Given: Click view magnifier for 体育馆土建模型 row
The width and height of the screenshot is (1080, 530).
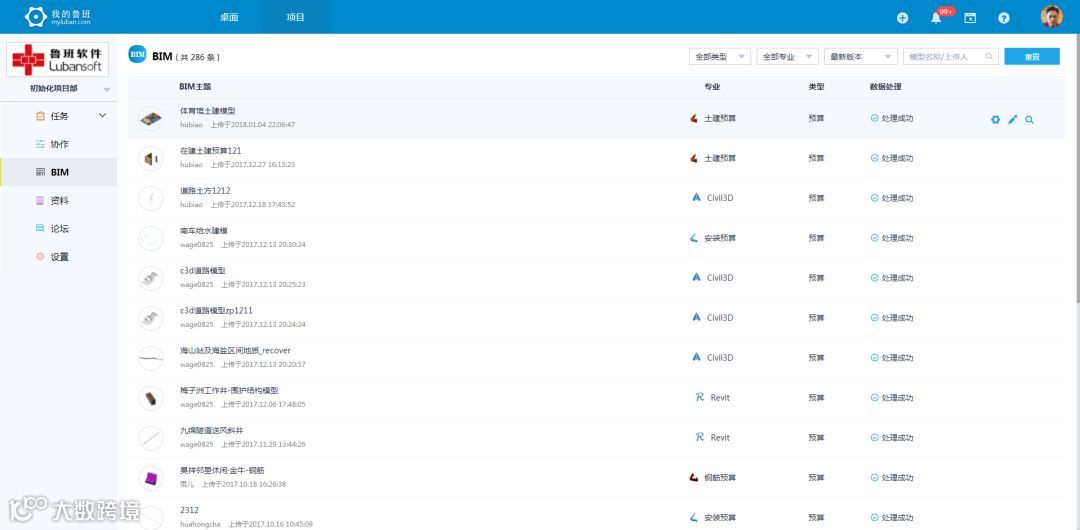Looking at the screenshot, I should [1029, 119].
